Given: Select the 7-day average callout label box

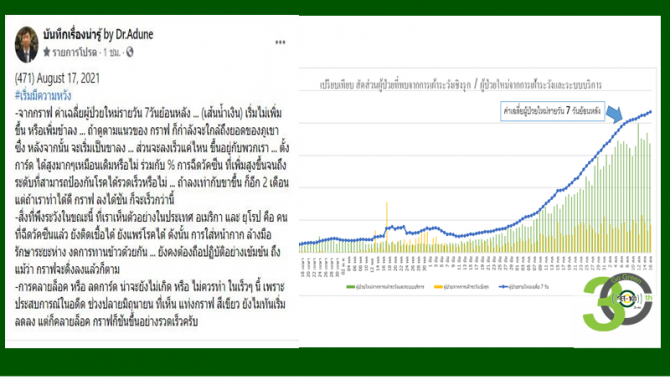Looking at the screenshot, I should click(552, 111).
